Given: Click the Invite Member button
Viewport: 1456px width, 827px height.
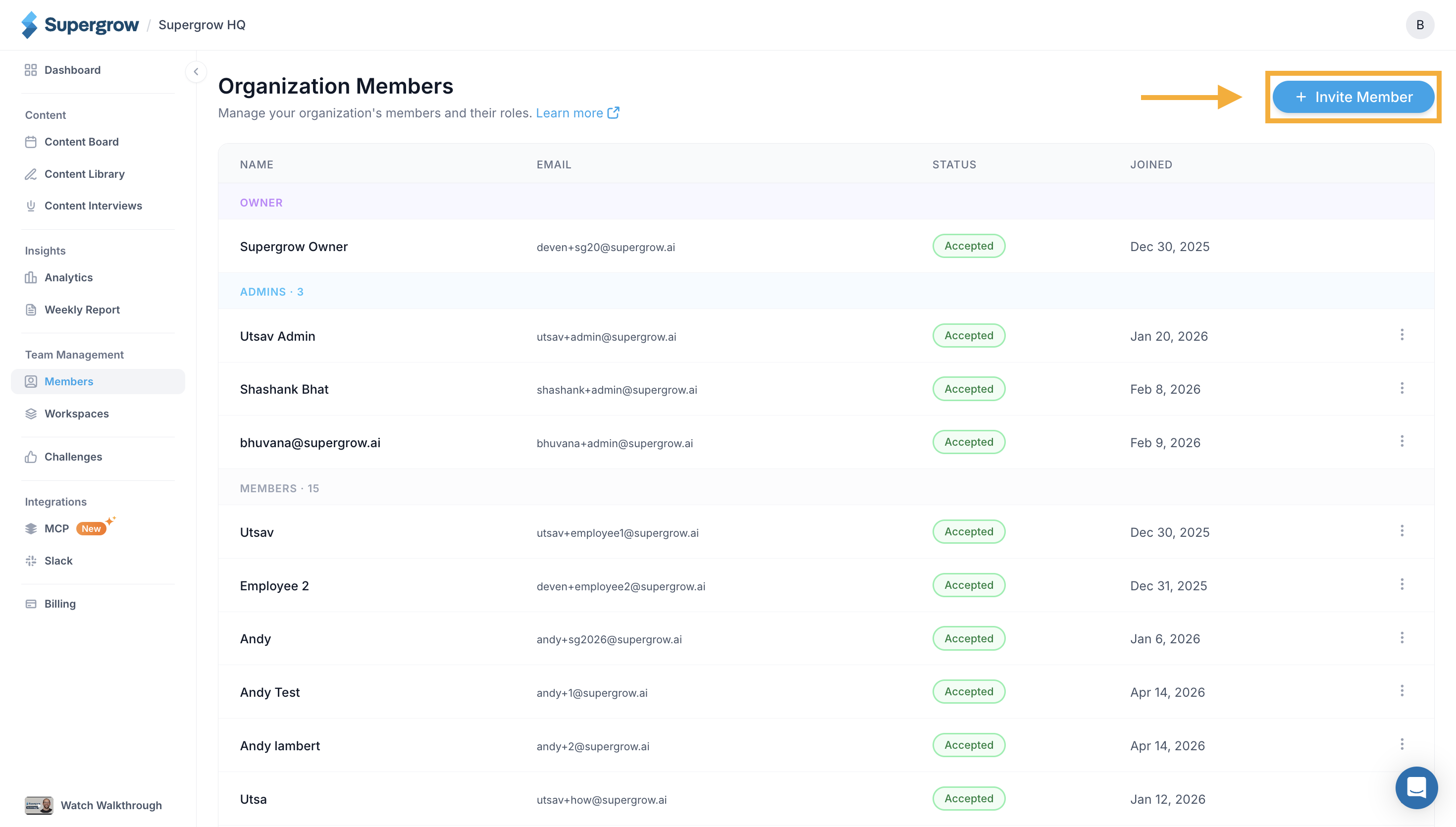Looking at the screenshot, I should [1353, 97].
